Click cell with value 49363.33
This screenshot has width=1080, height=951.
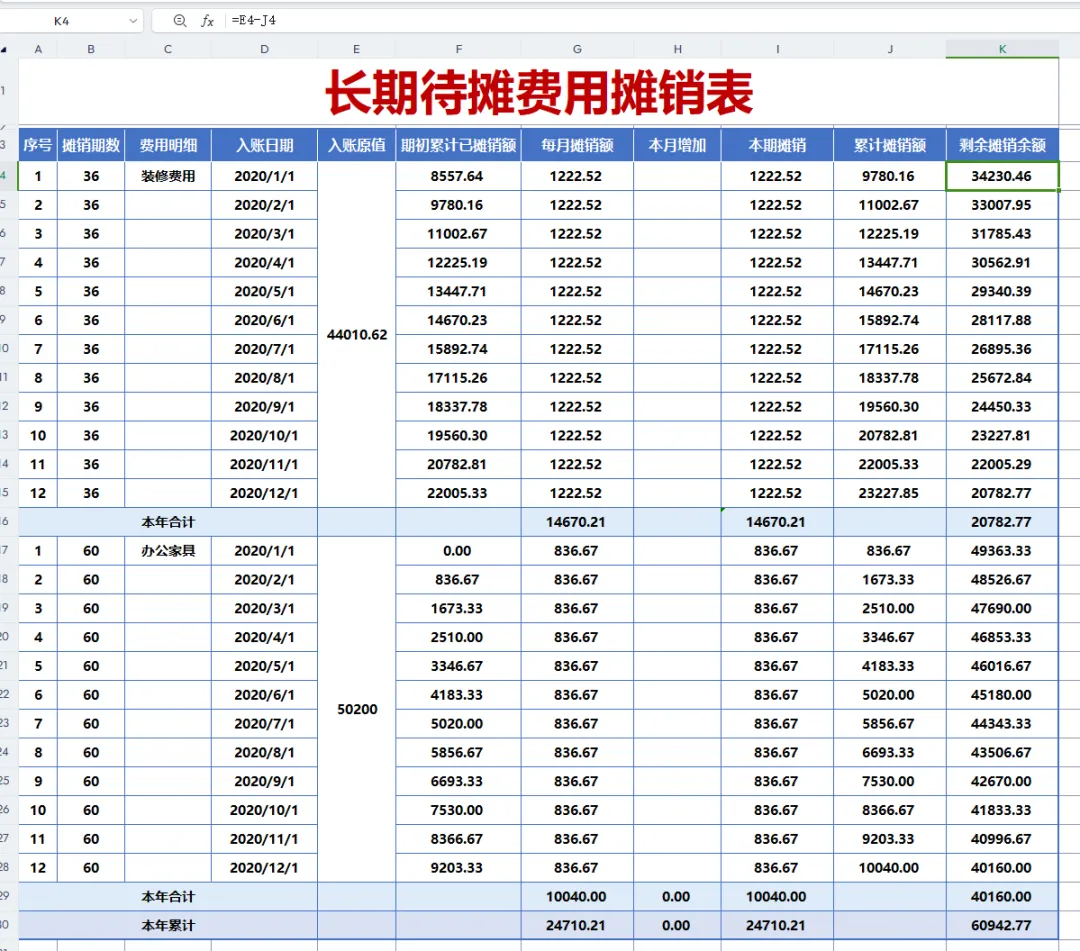click(1002, 551)
